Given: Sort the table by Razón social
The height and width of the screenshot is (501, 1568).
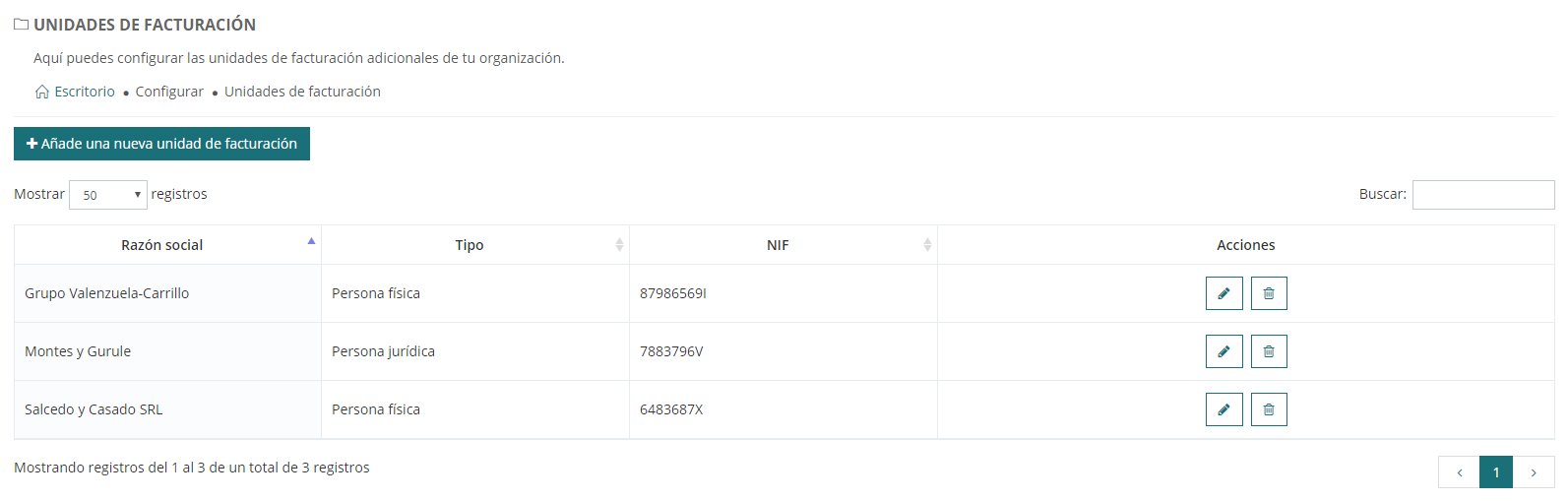Looking at the screenshot, I should pos(162,245).
